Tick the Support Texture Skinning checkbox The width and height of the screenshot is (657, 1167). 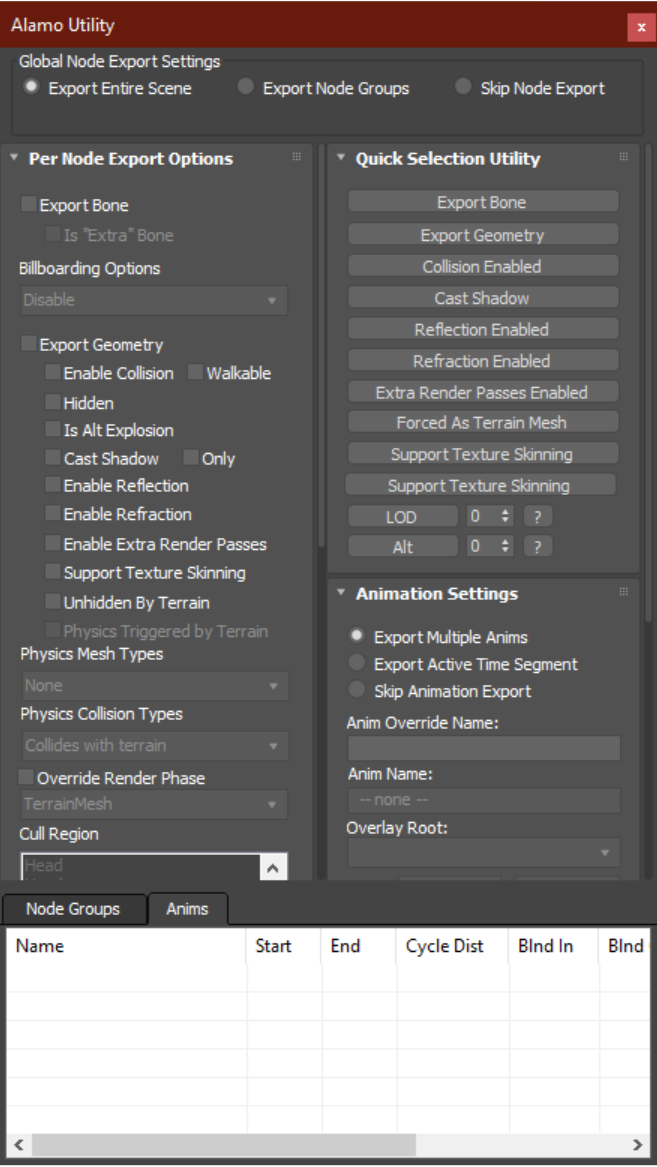click(52, 572)
